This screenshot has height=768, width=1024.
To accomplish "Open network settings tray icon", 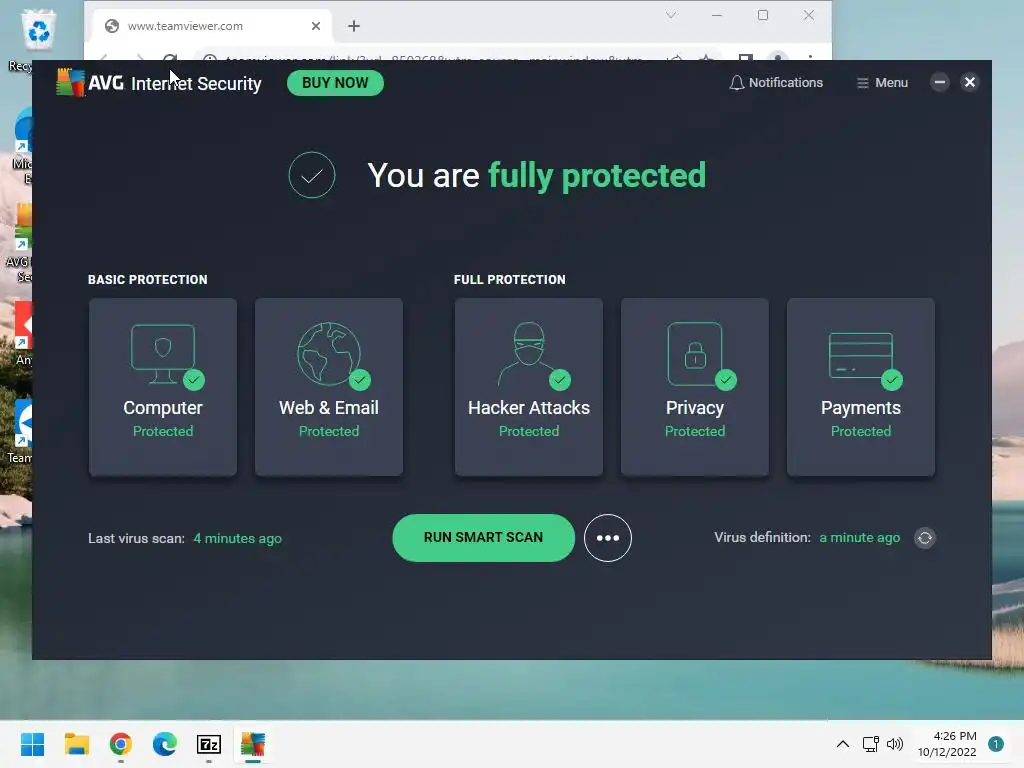I will (x=871, y=744).
